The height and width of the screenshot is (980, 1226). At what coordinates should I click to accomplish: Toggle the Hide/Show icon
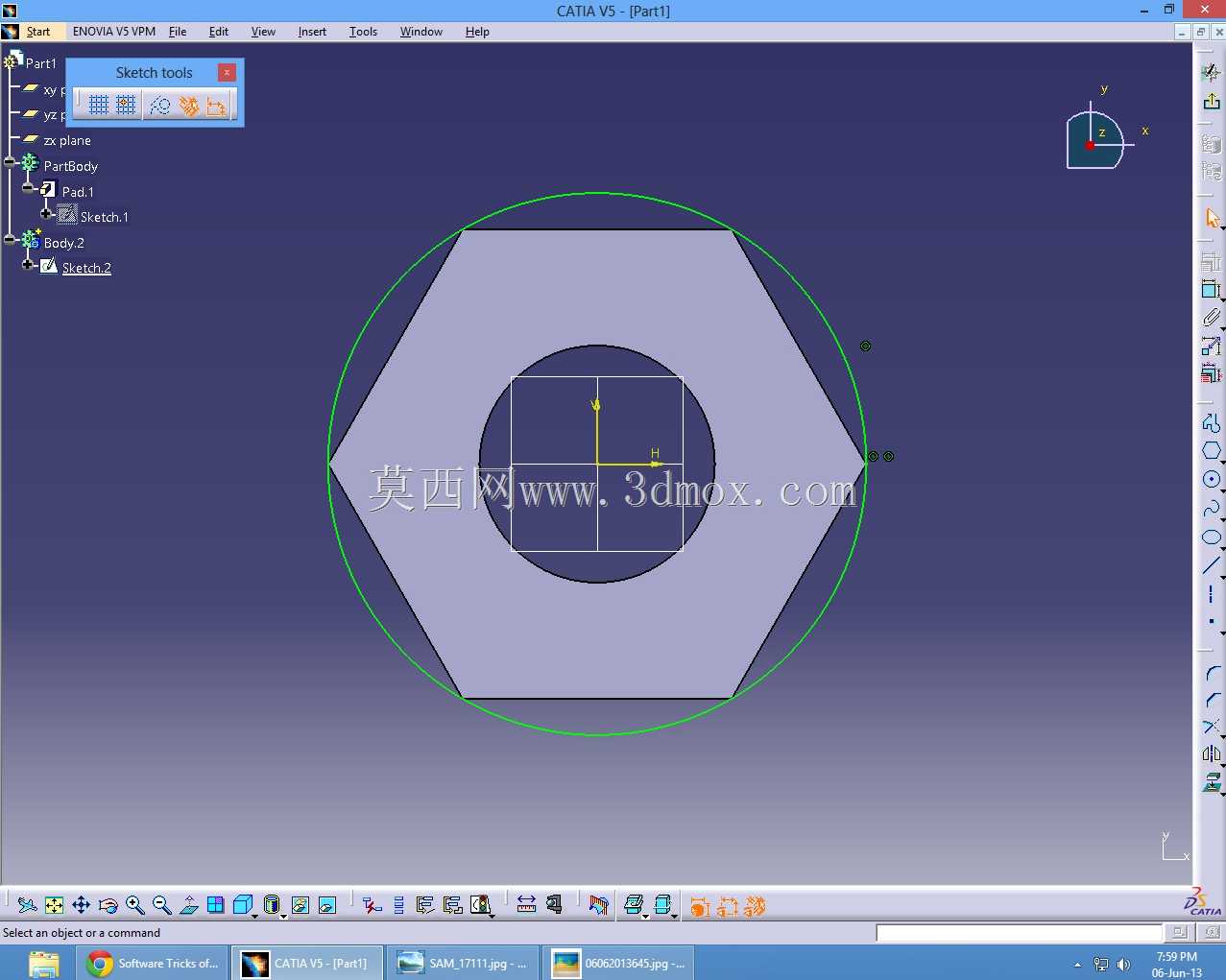point(300,905)
